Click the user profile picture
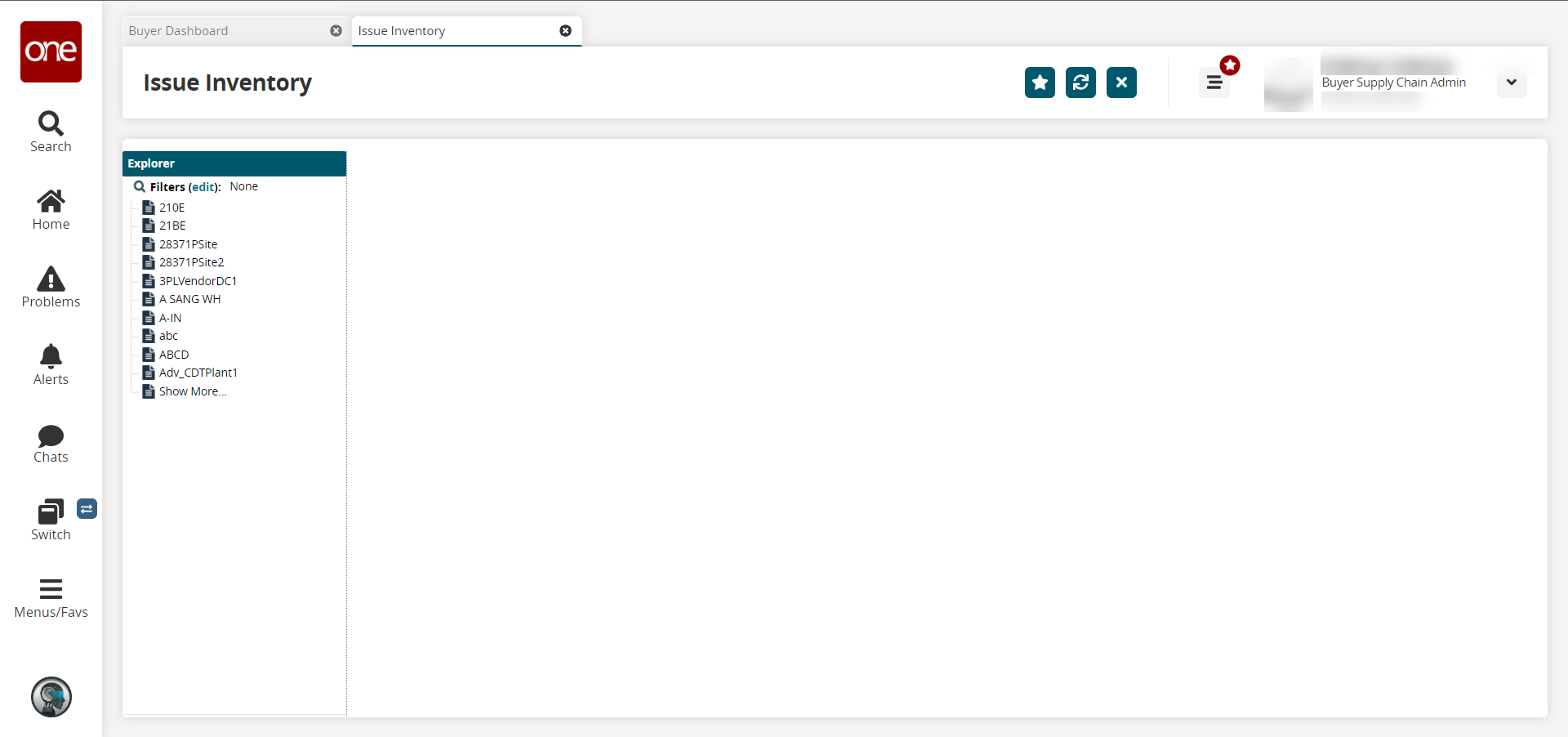This screenshot has height=737, width=1568. [1288, 83]
